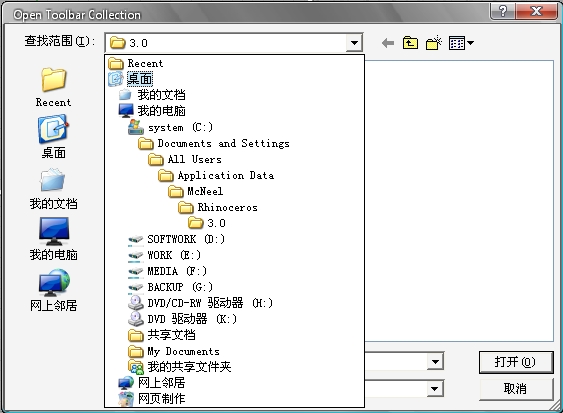Screen dimensions: 563x413
Task: Expand the file name combo box arrow
Action: tap(435, 361)
